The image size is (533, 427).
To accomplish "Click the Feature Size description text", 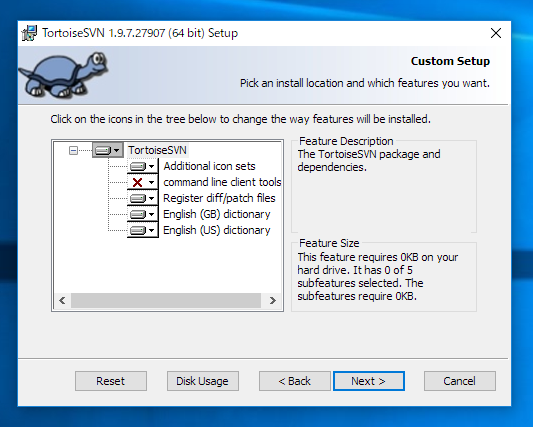I will [x=378, y=276].
